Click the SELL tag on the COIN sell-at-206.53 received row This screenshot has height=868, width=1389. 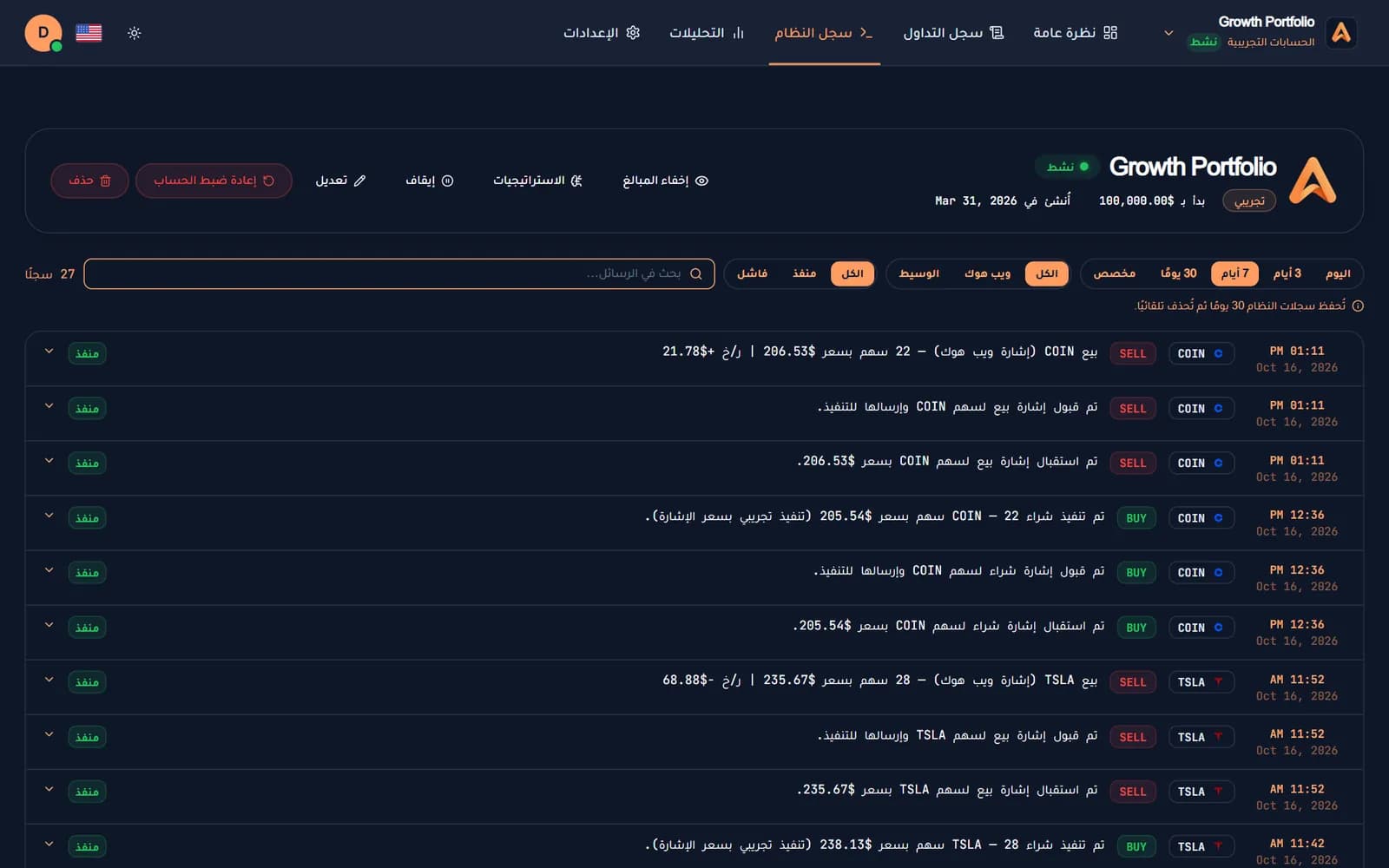point(1132,463)
